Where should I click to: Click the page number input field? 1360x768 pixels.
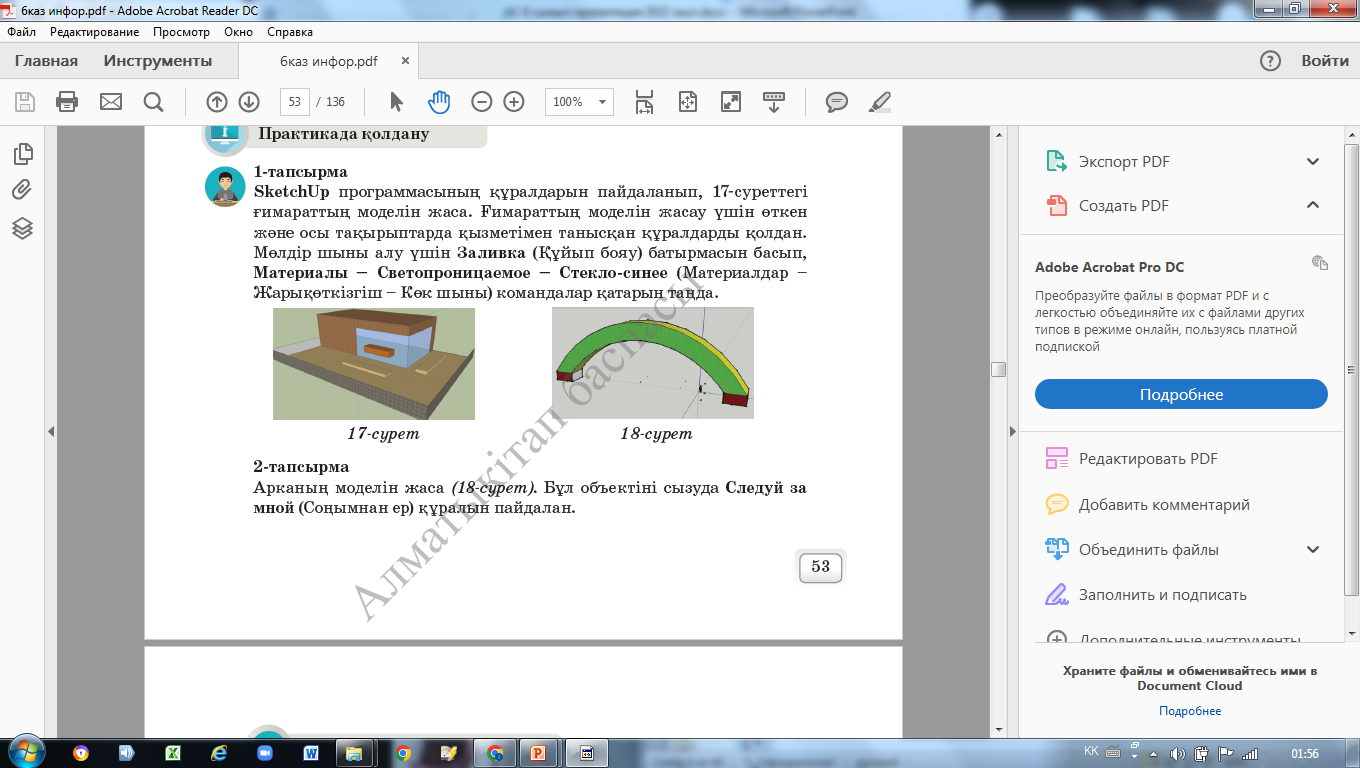294,102
